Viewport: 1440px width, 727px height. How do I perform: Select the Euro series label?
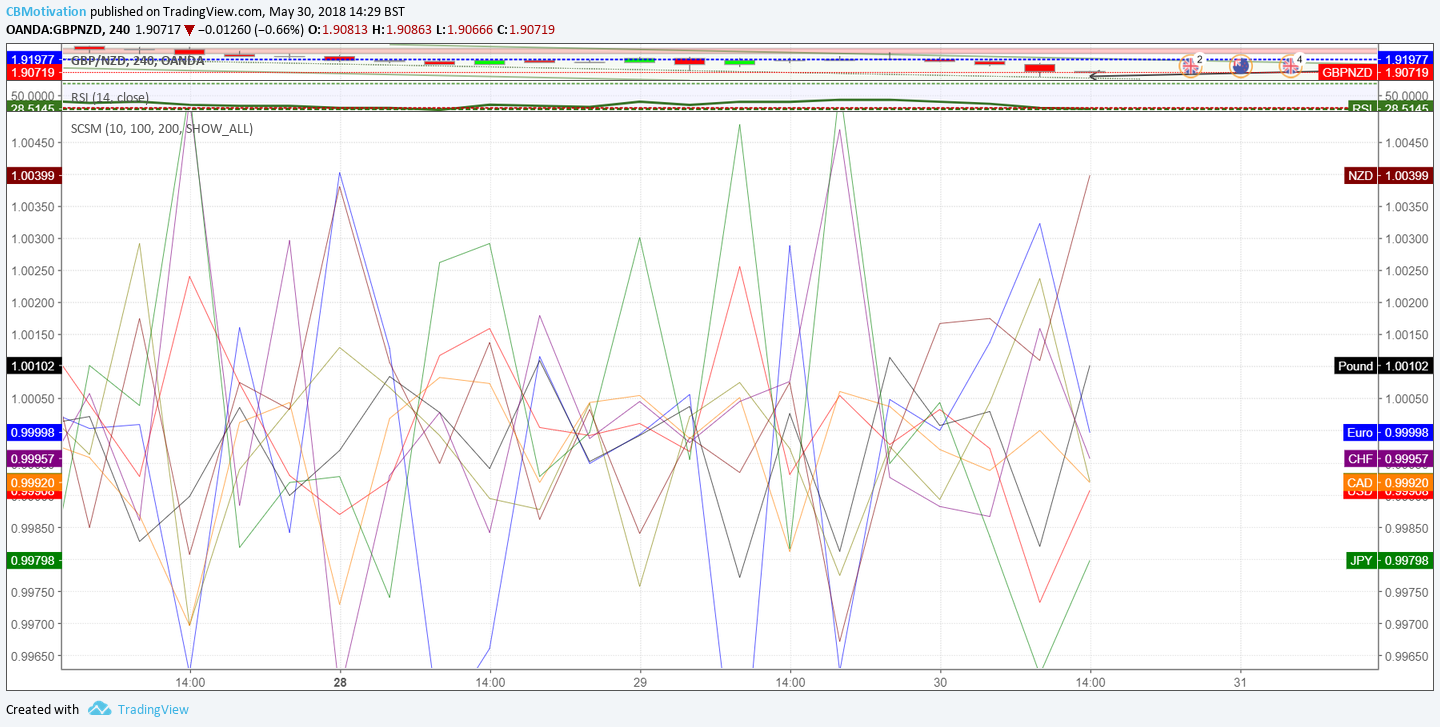pyautogui.click(x=1360, y=433)
